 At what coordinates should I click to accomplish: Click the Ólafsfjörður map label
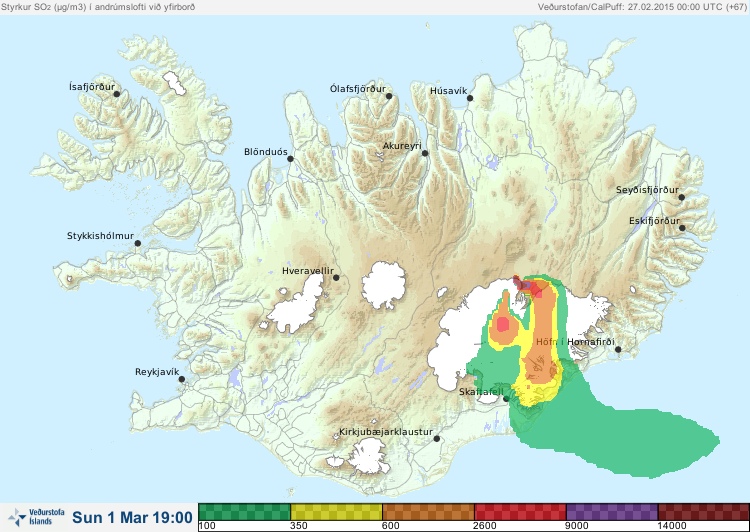358,89
